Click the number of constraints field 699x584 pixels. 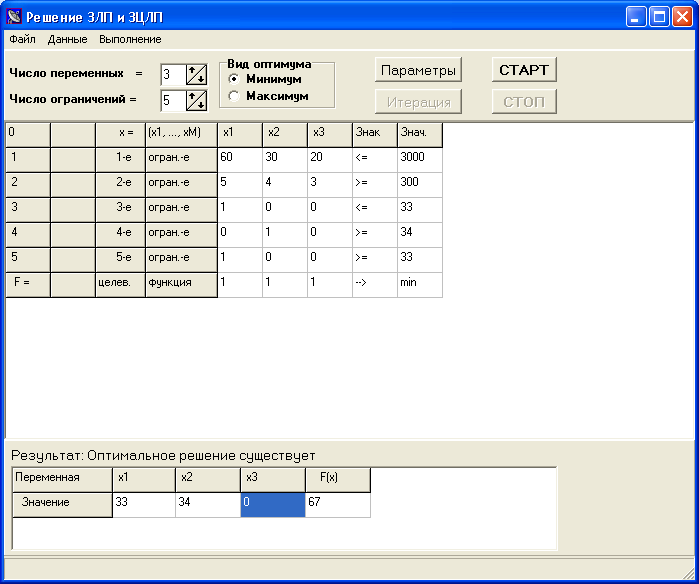point(173,100)
